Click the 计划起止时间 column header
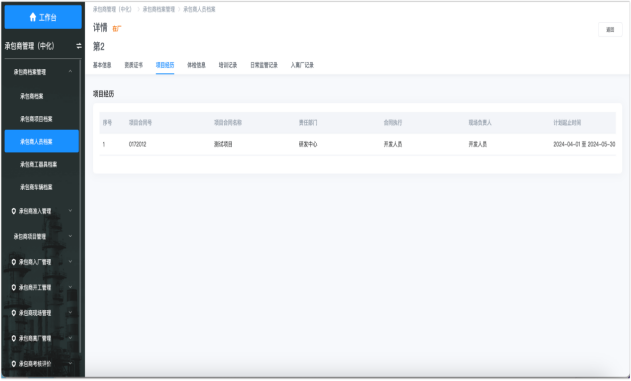631x381 pixels. click(x=567, y=123)
